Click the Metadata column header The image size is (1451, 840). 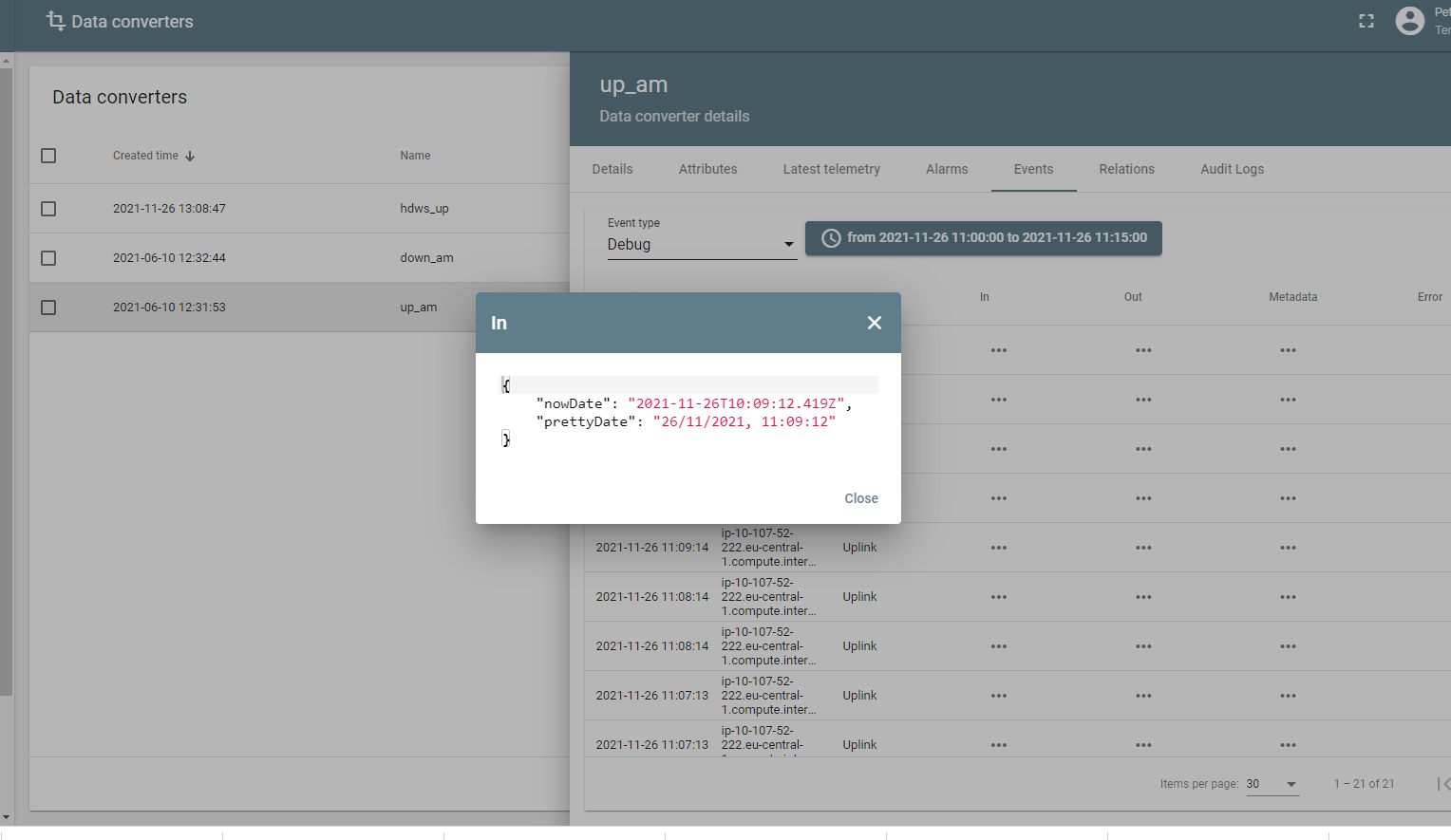coord(1293,297)
